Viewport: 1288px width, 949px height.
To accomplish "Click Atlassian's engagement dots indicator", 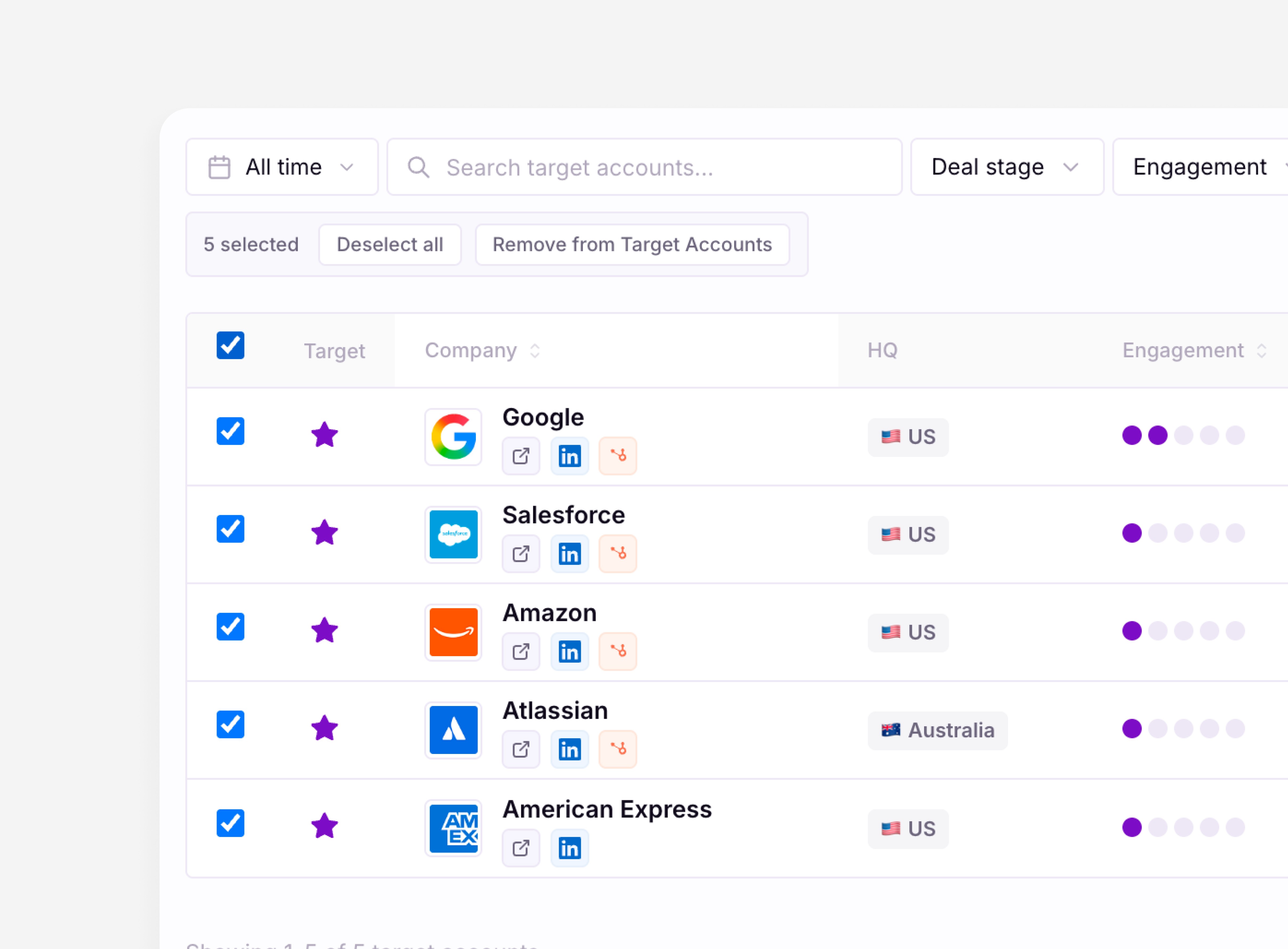I will 1184,728.
